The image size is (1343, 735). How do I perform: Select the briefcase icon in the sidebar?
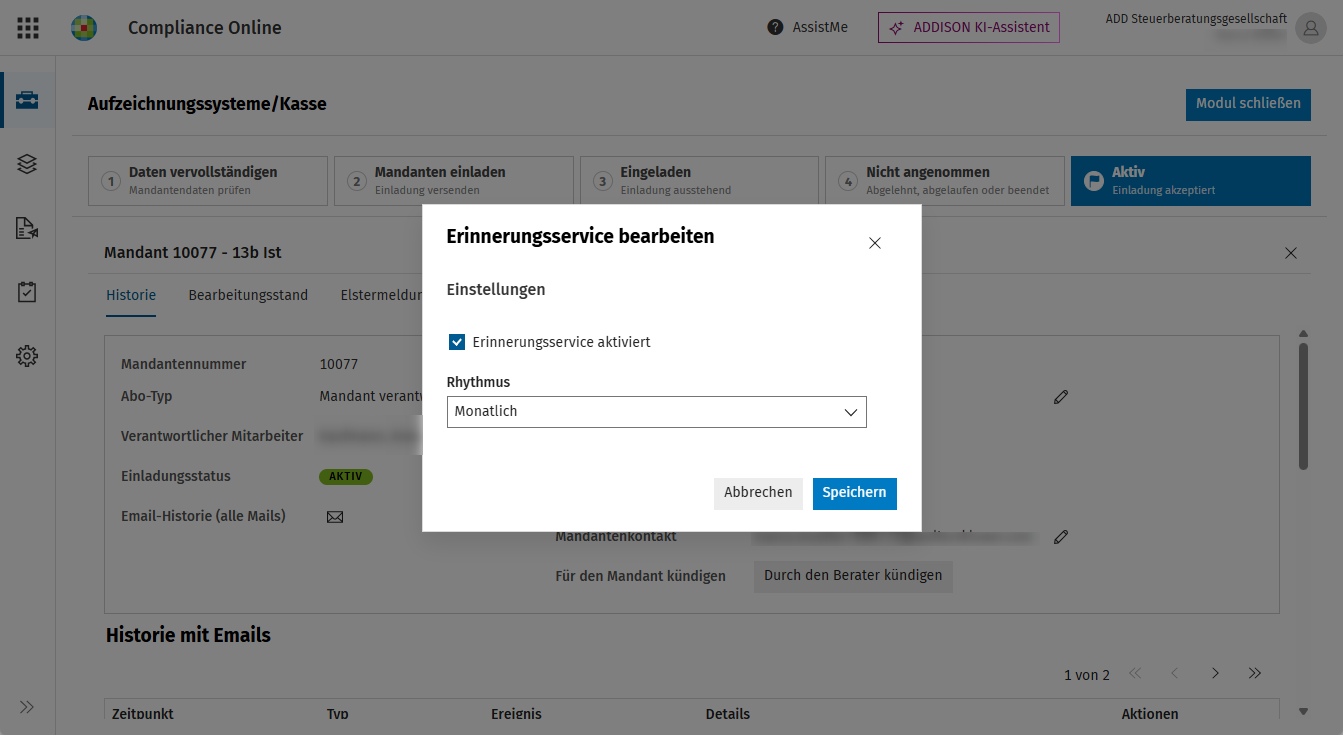[27, 100]
